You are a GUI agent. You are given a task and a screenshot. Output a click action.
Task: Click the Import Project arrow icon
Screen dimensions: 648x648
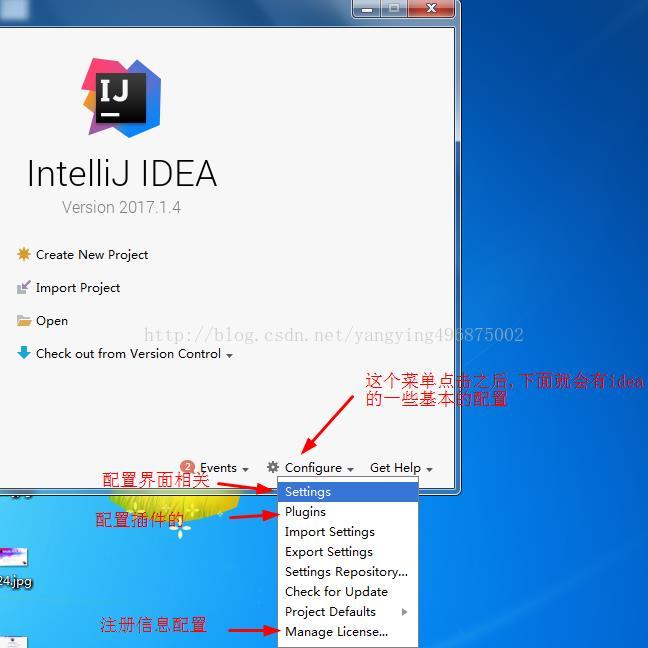pyautogui.click(x=24, y=287)
